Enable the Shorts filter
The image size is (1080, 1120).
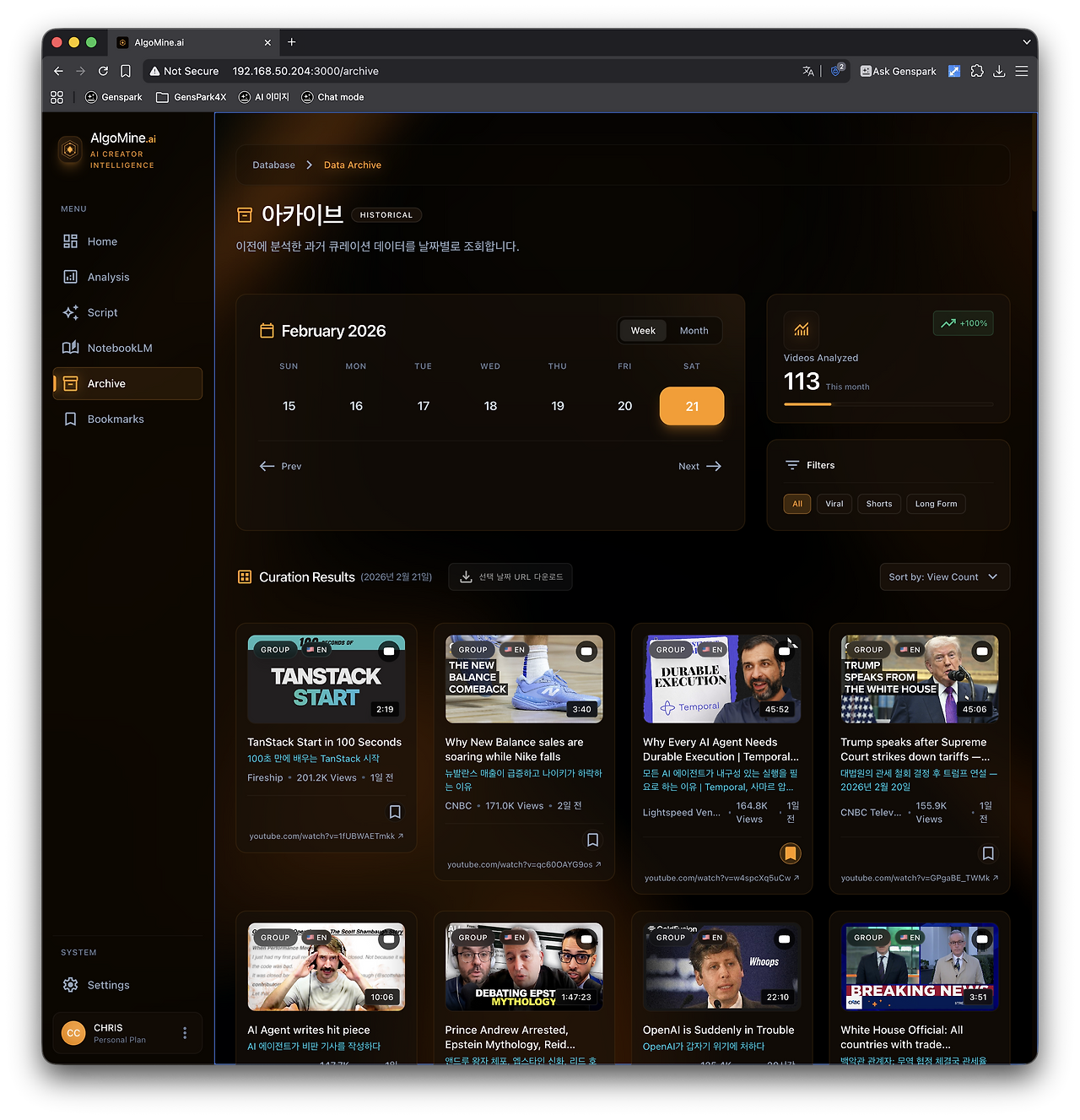878,503
